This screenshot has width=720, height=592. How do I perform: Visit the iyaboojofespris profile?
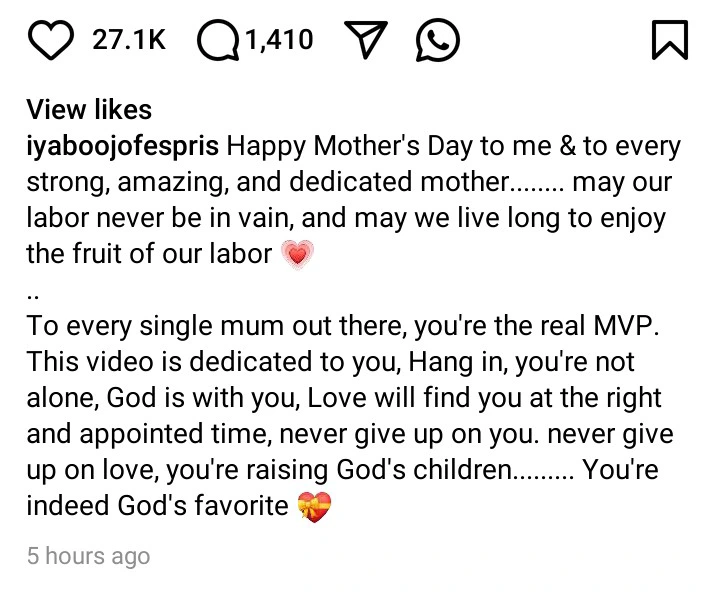[123, 147]
